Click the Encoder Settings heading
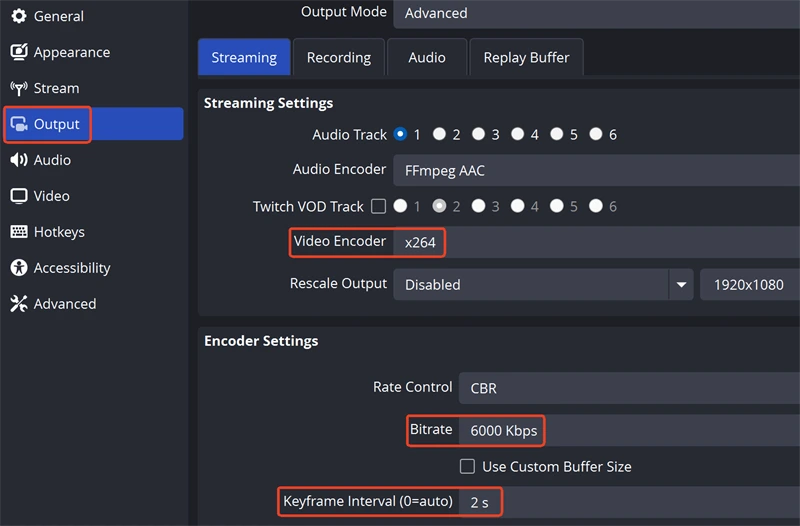The height and width of the screenshot is (526, 800). (261, 341)
